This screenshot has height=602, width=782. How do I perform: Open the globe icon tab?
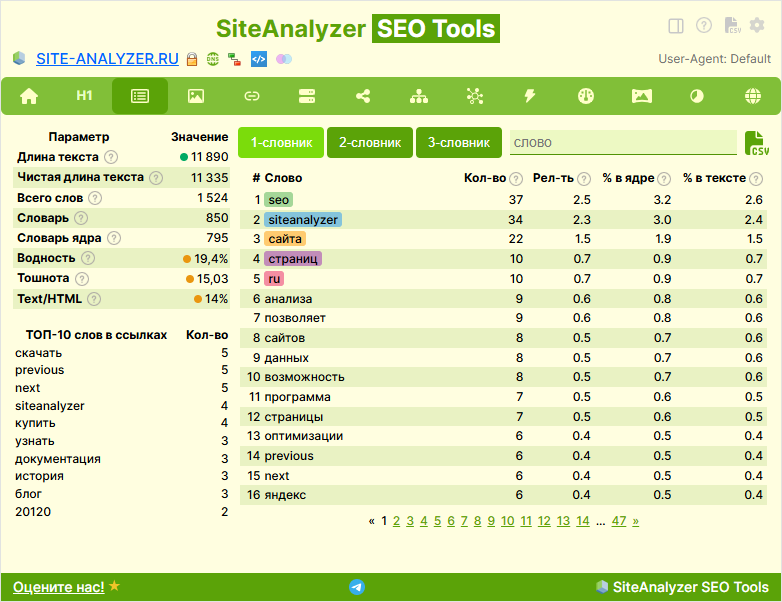[752, 96]
